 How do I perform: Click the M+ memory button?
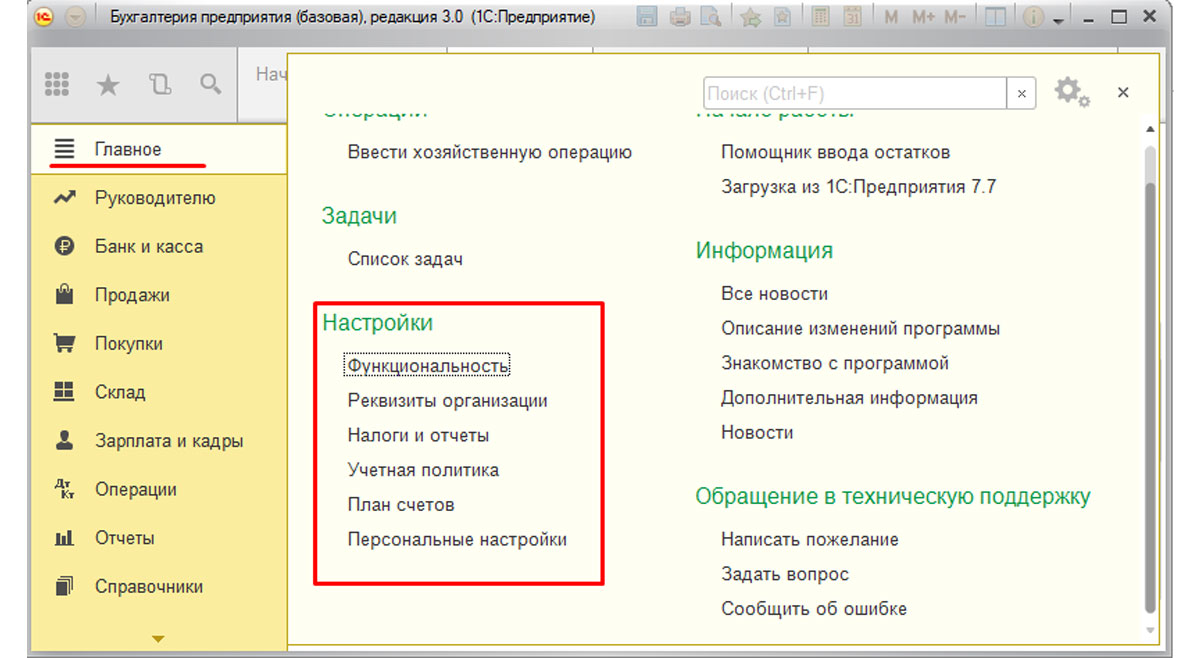tap(924, 17)
